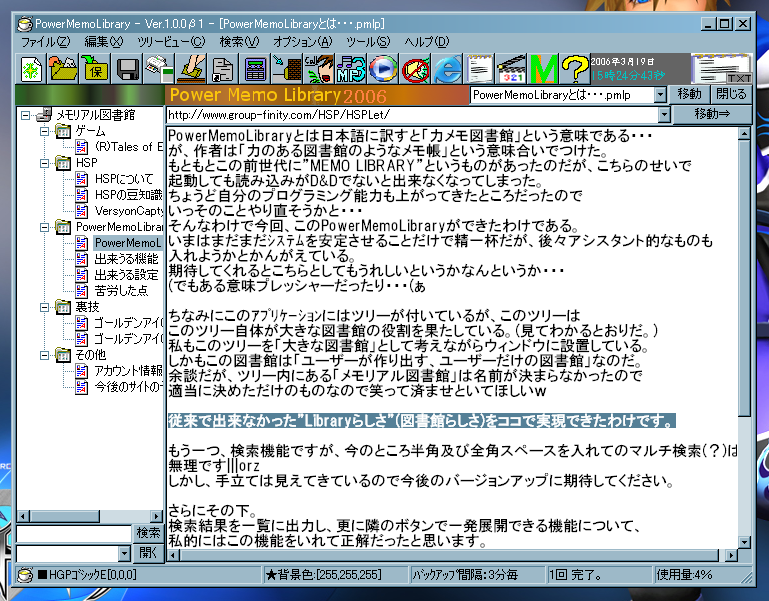
Task: Click the MP3 music note icon
Action: pos(351,69)
